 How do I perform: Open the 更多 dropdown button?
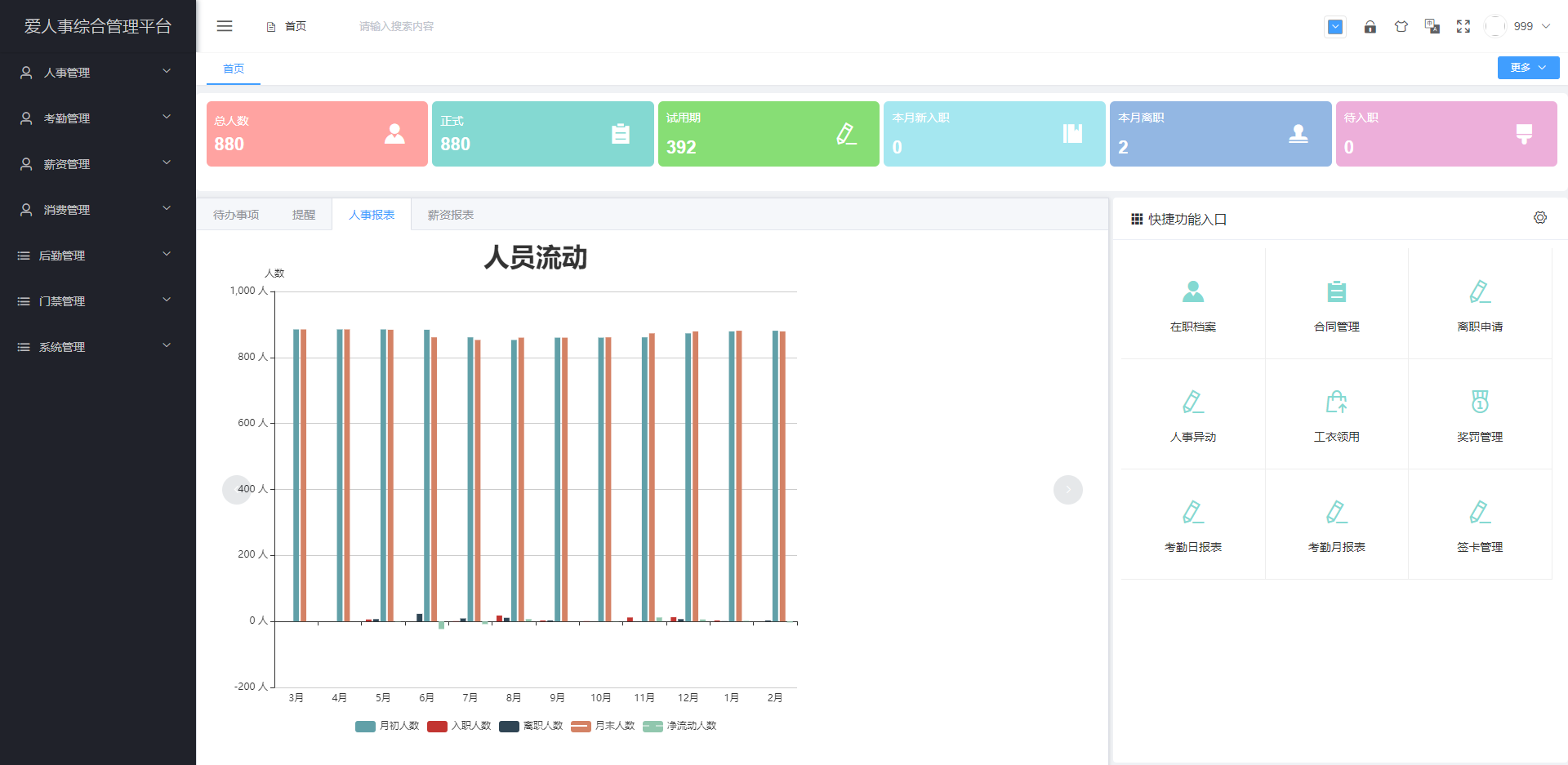coord(1528,68)
